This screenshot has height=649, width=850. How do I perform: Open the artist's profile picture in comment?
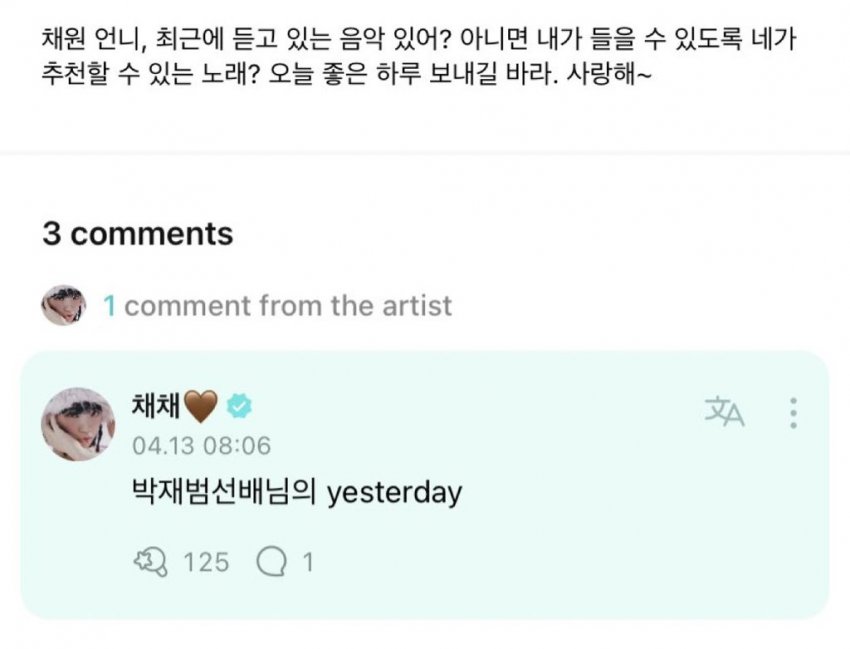[x=77, y=424]
